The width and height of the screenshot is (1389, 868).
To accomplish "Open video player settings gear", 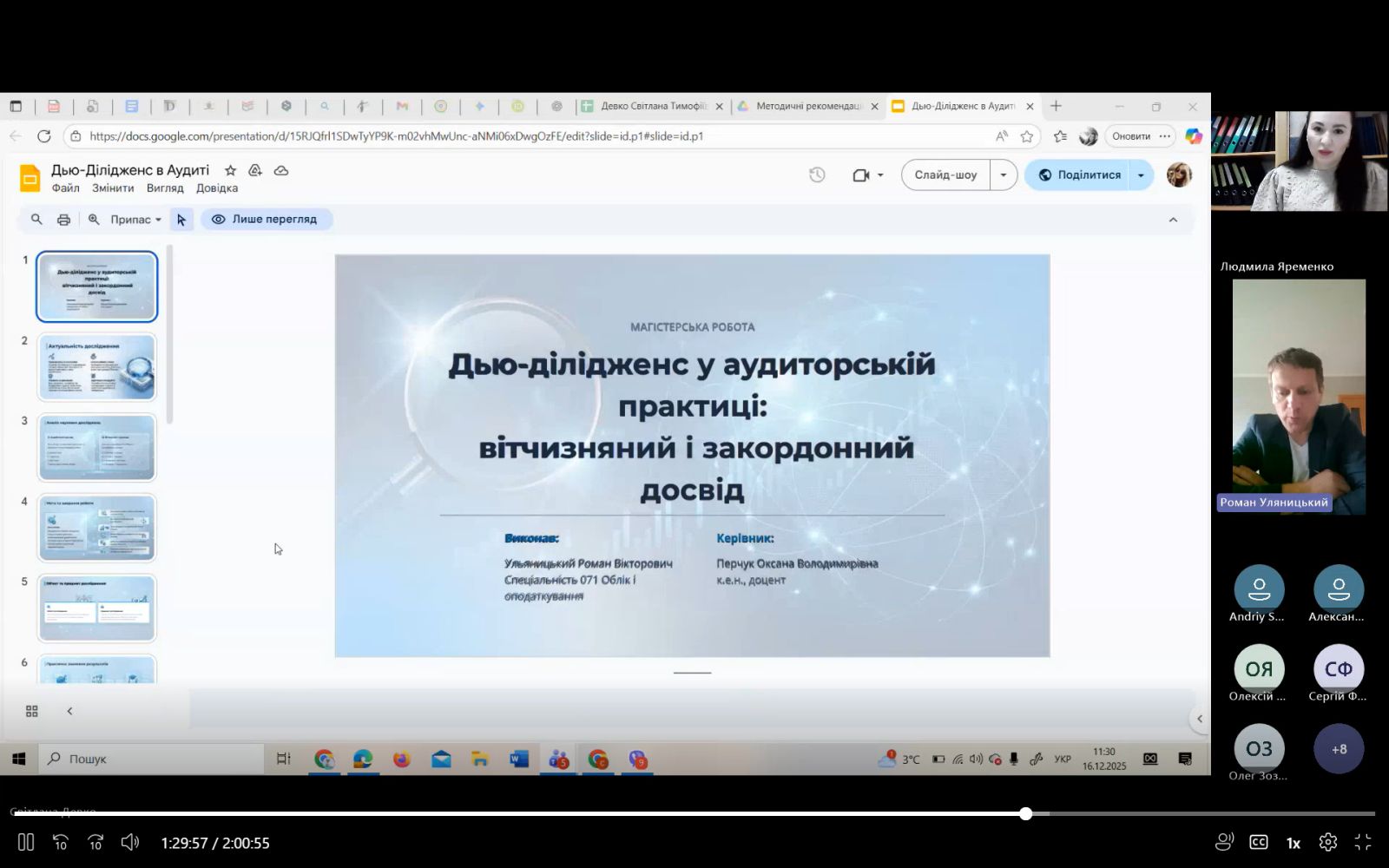I will pyautogui.click(x=1327, y=842).
